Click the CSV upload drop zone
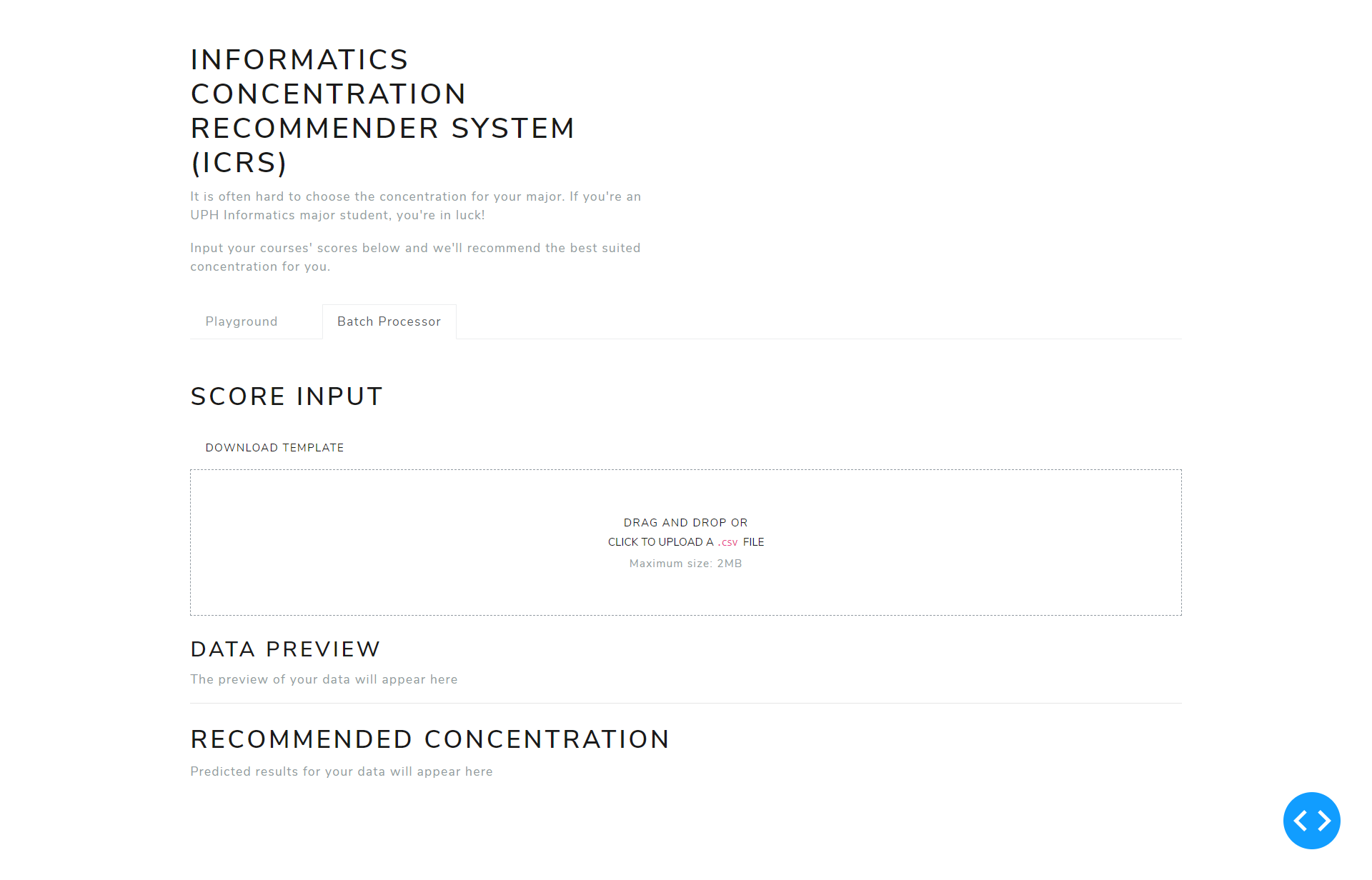This screenshot has width=1372, height=880. [x=685, y=542]
